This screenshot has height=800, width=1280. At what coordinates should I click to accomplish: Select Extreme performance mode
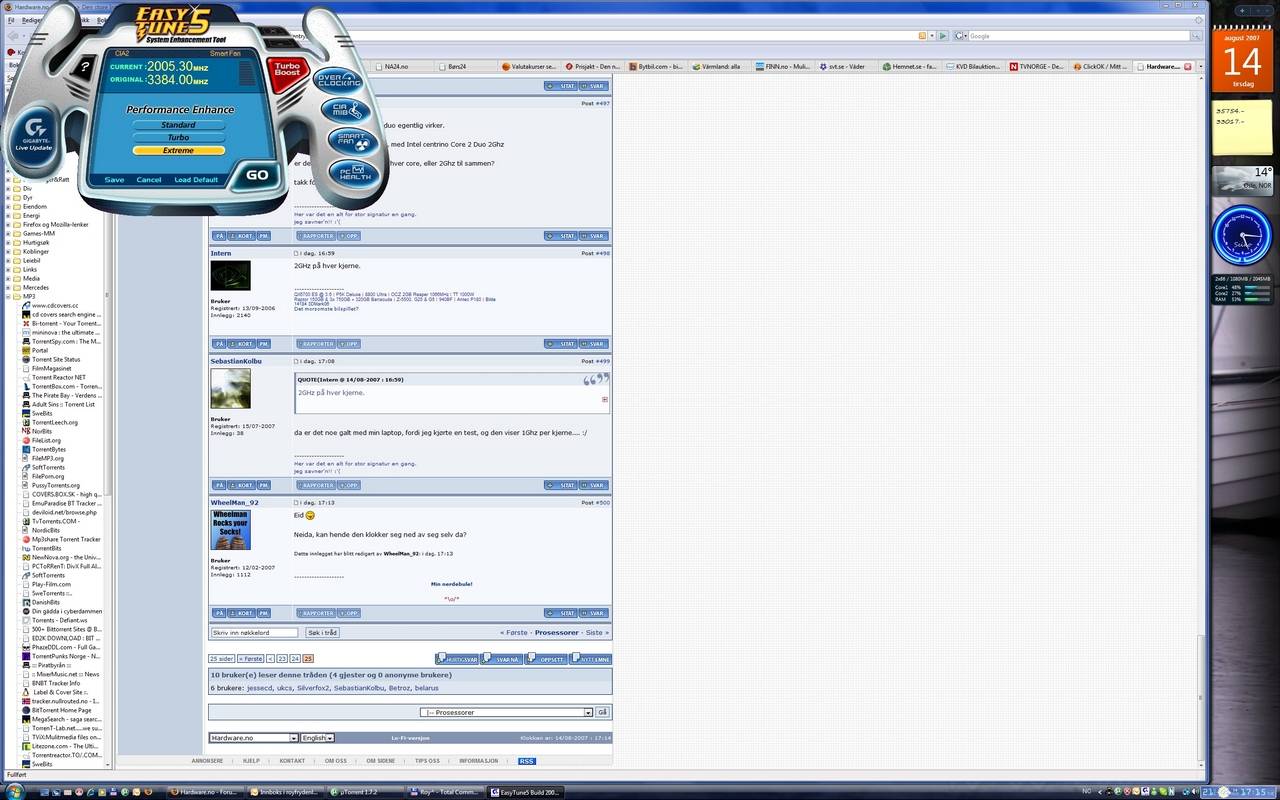(x=178, y=151)
